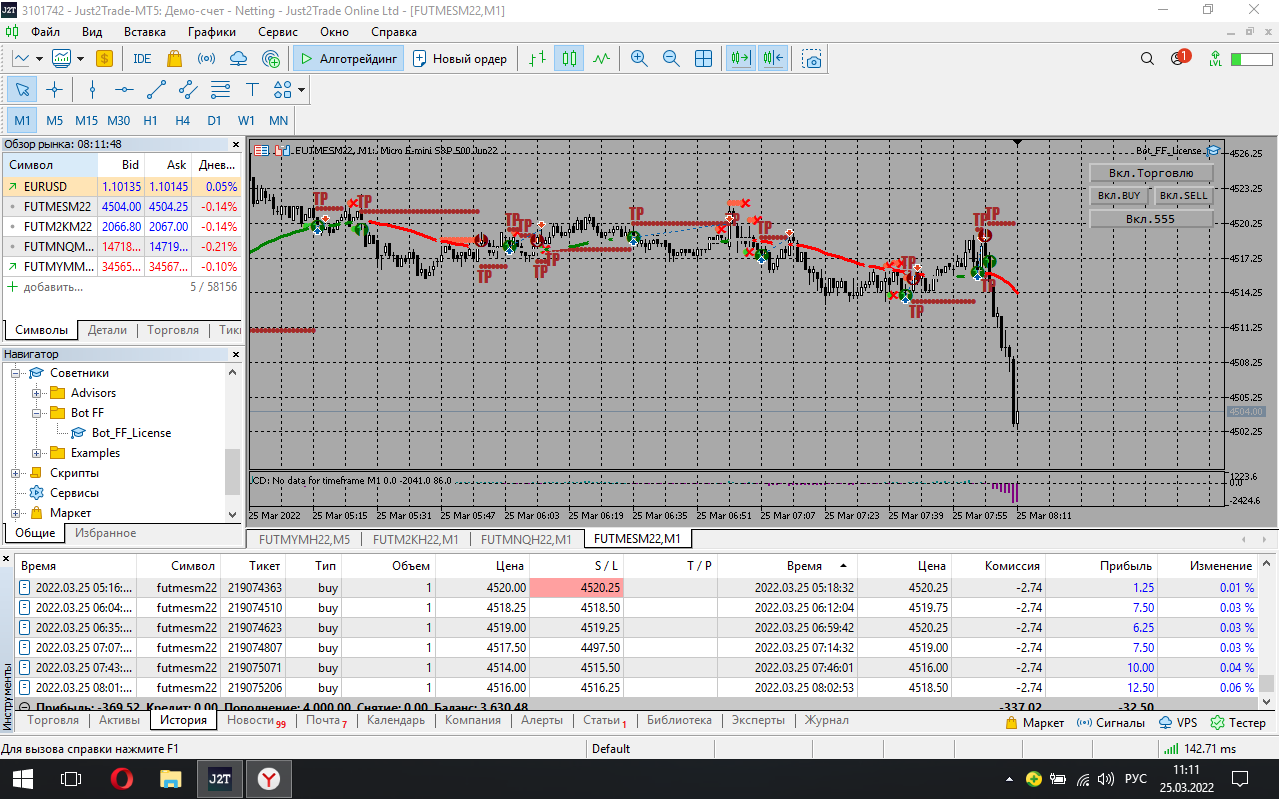Open the new chart icon
1279x799 pixels.
[21, 58]
